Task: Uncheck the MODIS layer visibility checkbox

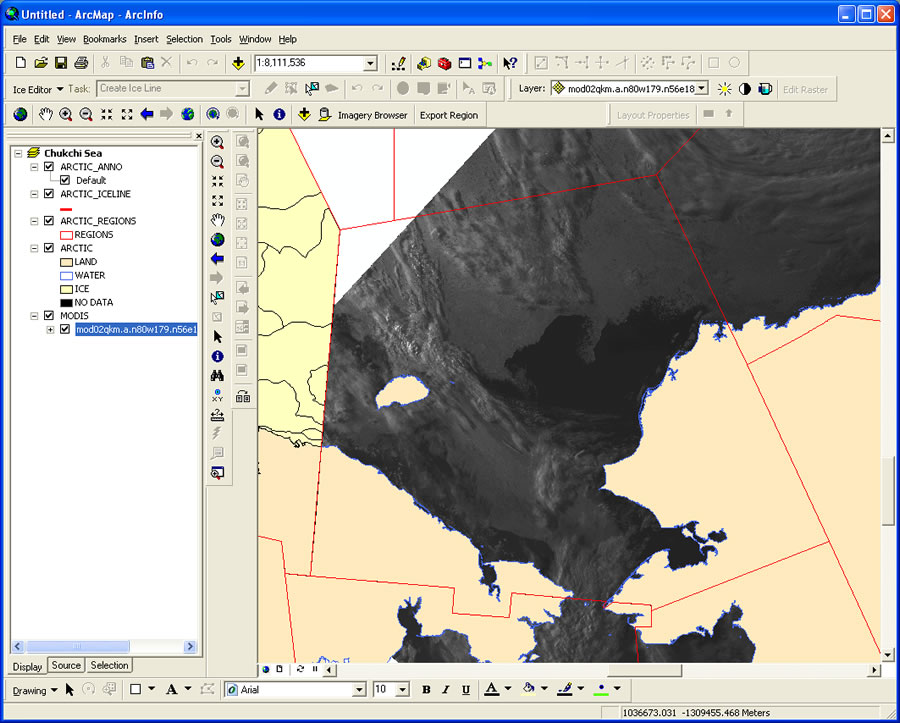Action: click(x=48, y=315)
